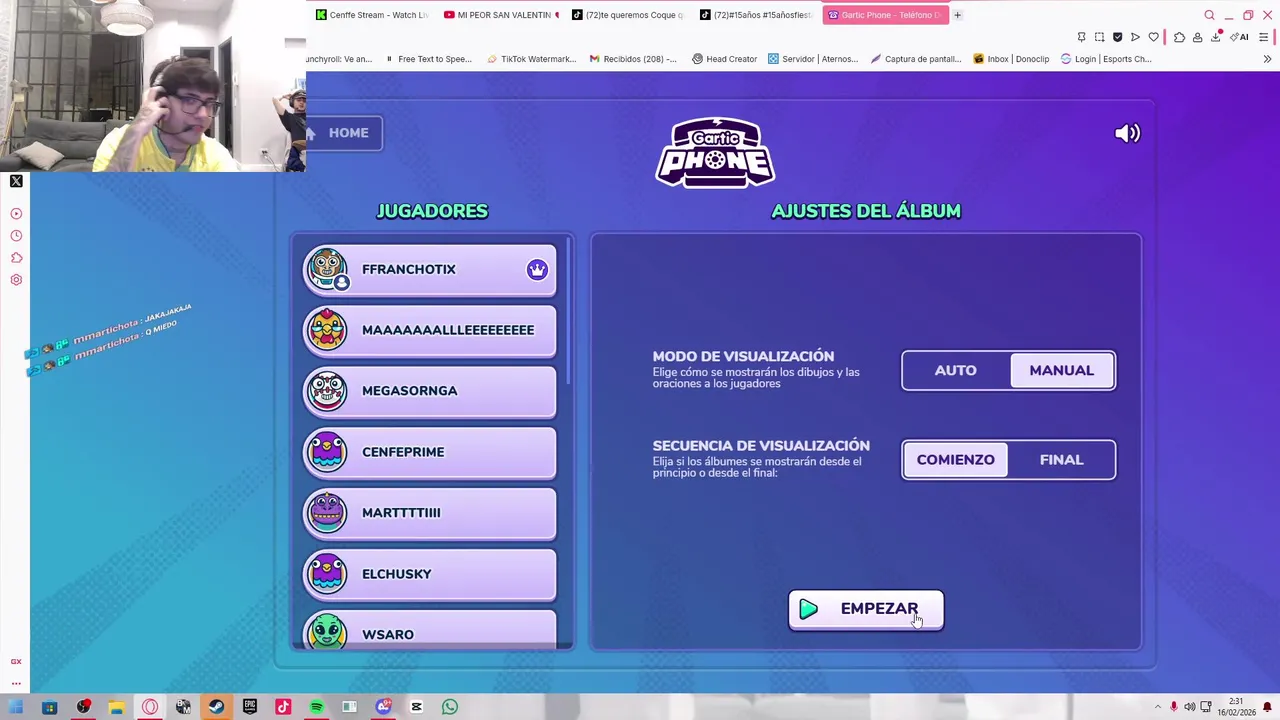Click the Gartic Phone logo
Image resolution: width=1280 pixels, height=720 pixels.
click(x=715, y=152)
